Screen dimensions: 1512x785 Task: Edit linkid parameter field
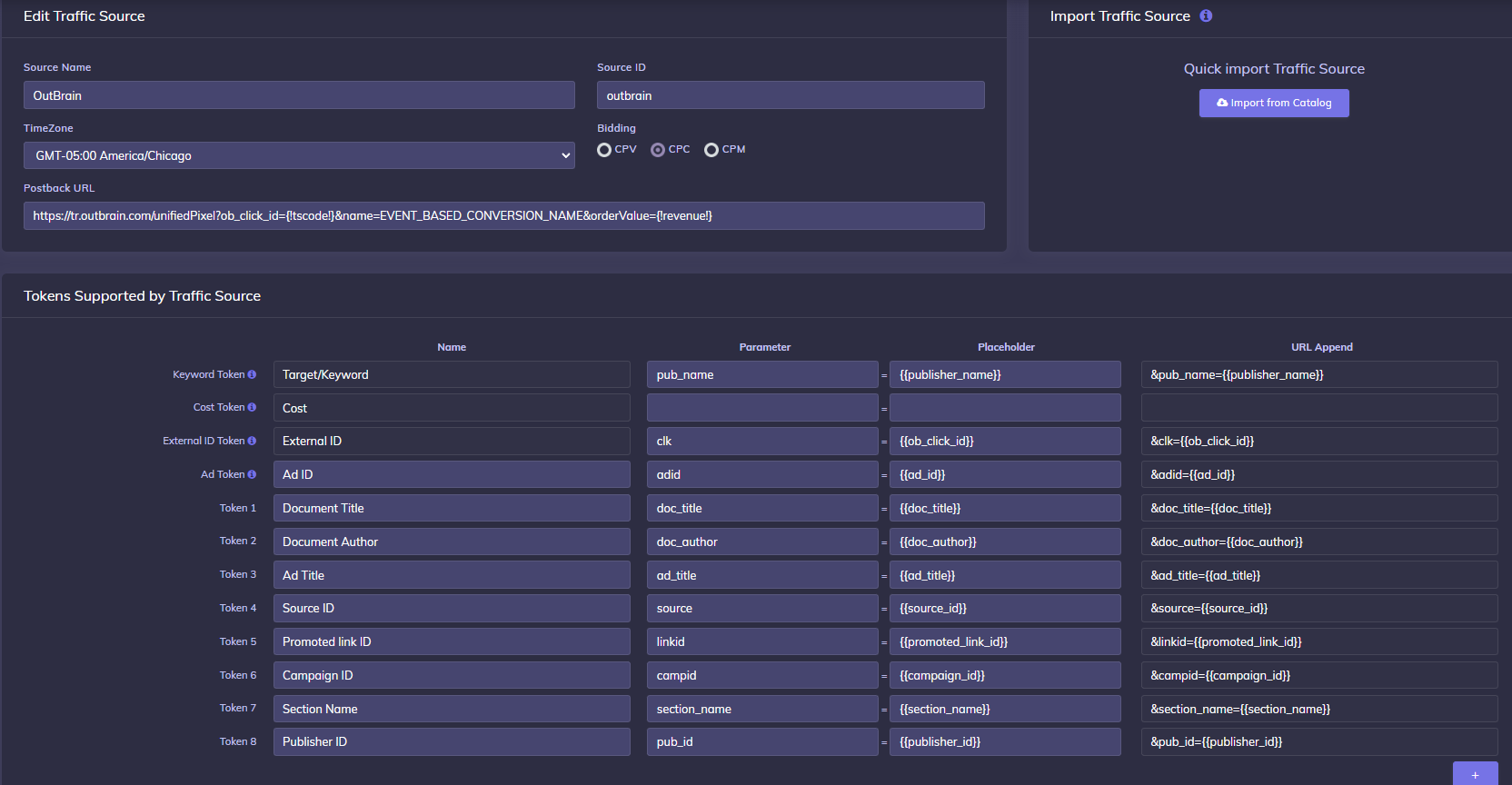pyautogui.click(x=762, y=641)
